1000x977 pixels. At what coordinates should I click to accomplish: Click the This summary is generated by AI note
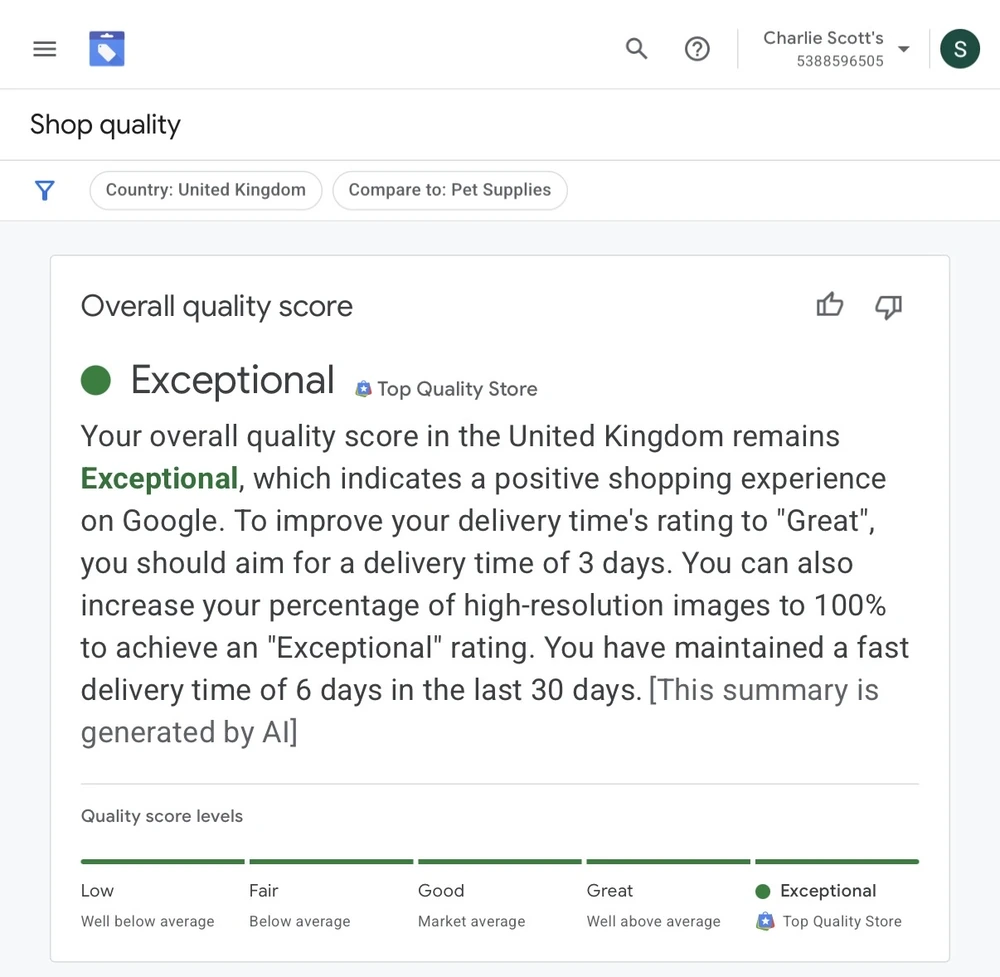[x=480, y=710]
